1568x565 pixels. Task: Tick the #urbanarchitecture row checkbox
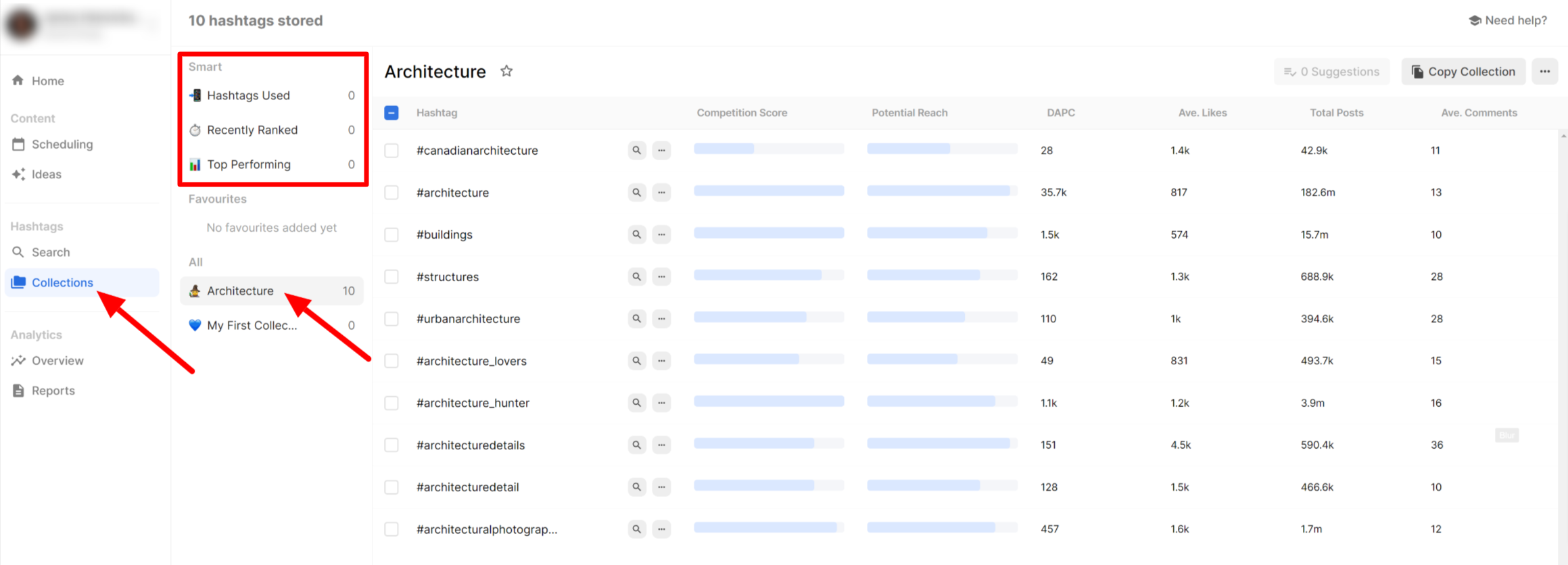coord(391,319)
